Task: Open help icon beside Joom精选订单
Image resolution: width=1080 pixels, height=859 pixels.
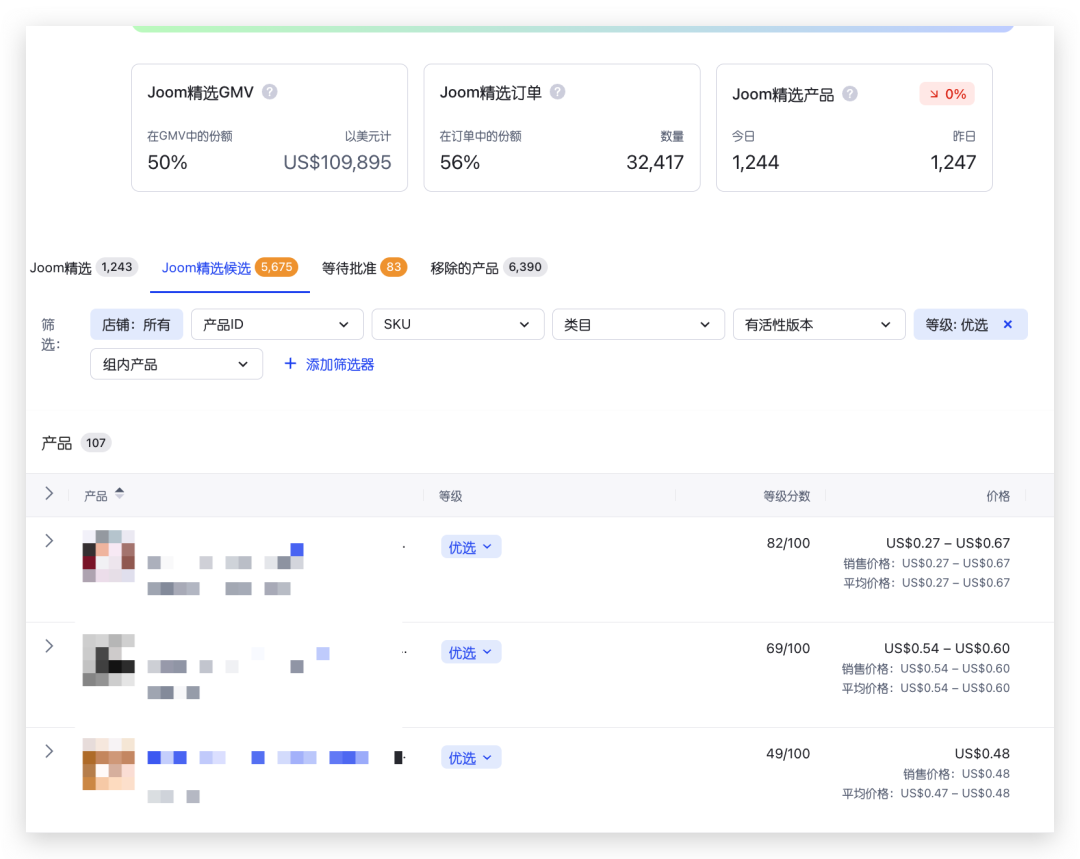Action: [x=558, y=92]
